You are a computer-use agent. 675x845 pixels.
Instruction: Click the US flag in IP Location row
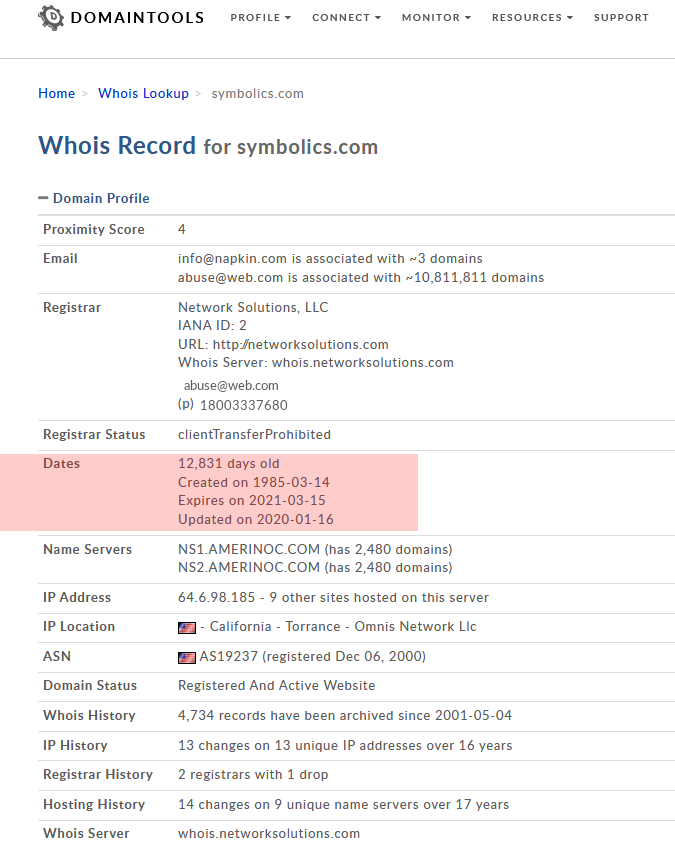[x=187, y=627]
